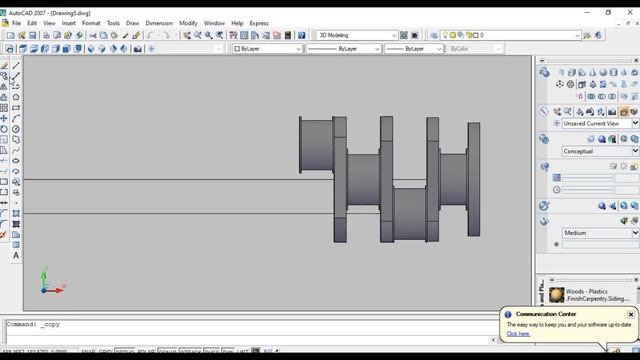Screen dimensions: 640x360
Task: Open the Medium render preset dropdown
Action: point(600,233)
